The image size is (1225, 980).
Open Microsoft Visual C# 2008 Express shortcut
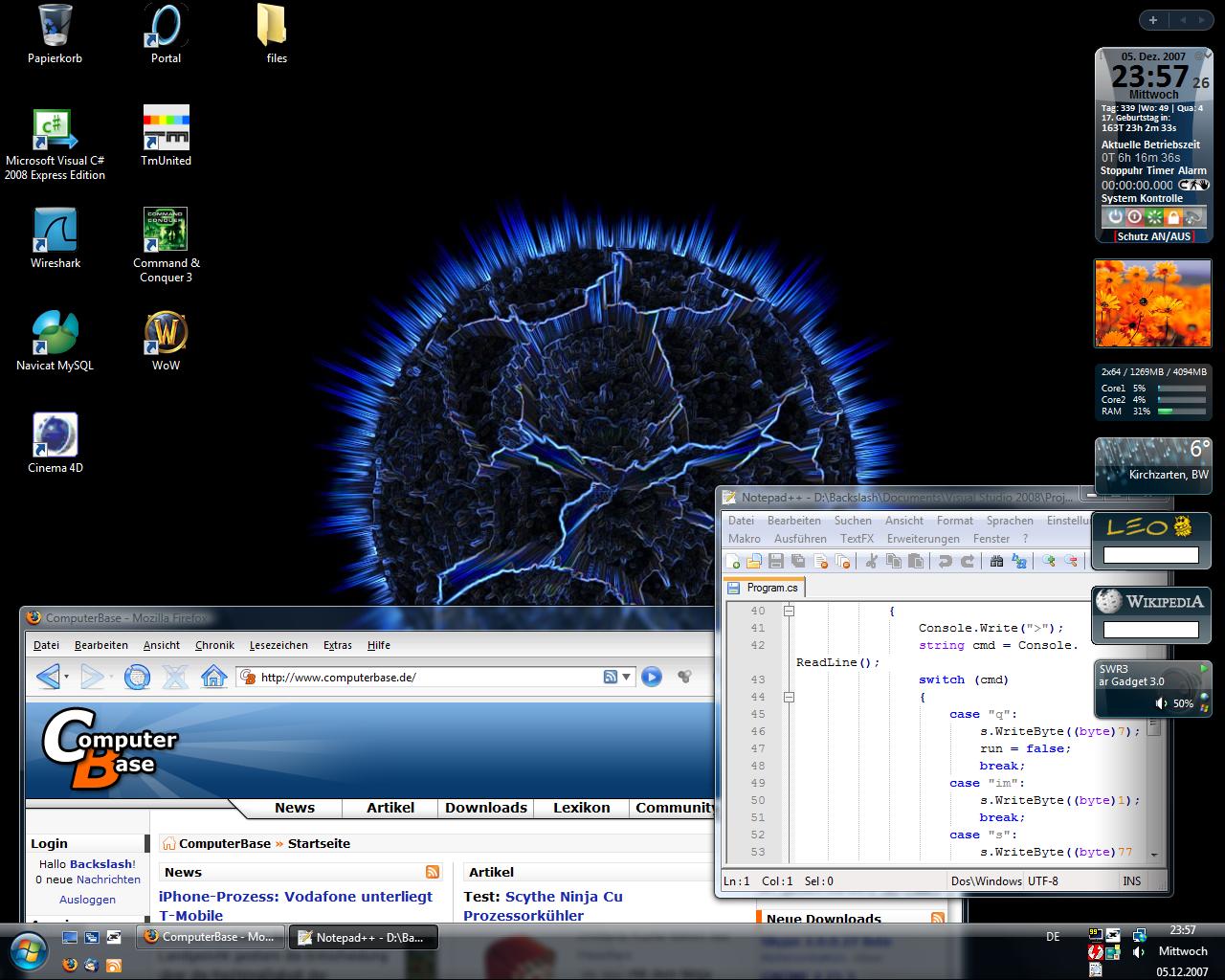coord(55,144)
